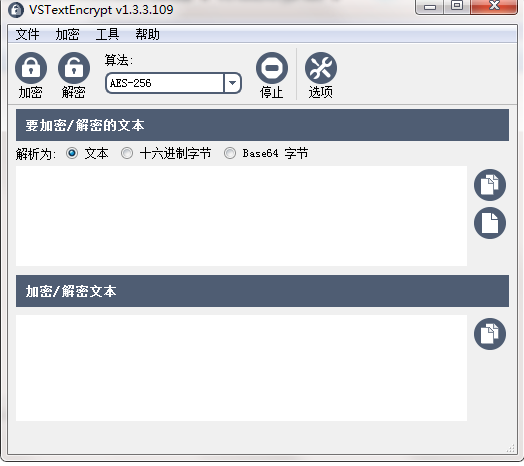Click the 解密 open-padlock icon
The height and width of the screenshot is (466, 524).
tap(74, 68)
